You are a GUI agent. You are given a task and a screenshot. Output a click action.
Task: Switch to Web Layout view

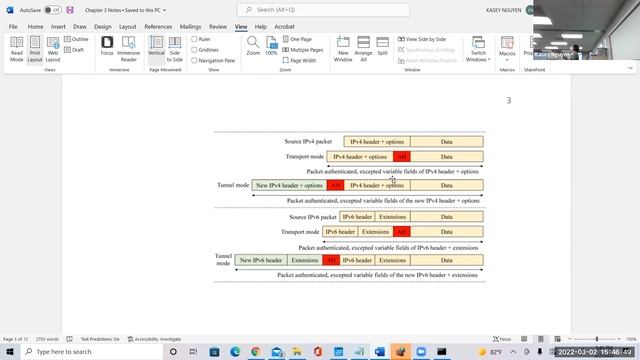click(x=53, y=49)
